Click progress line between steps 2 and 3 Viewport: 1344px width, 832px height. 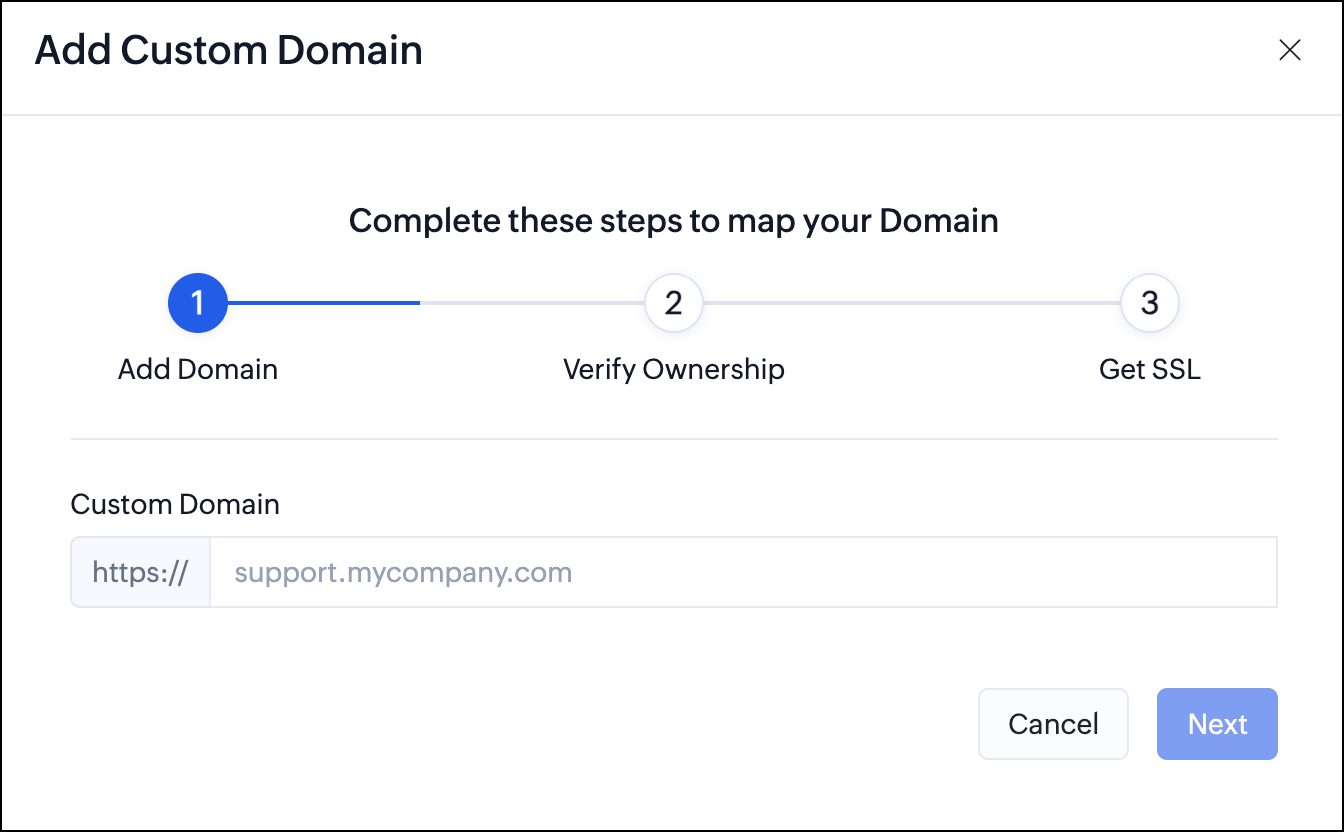point(912,302)
